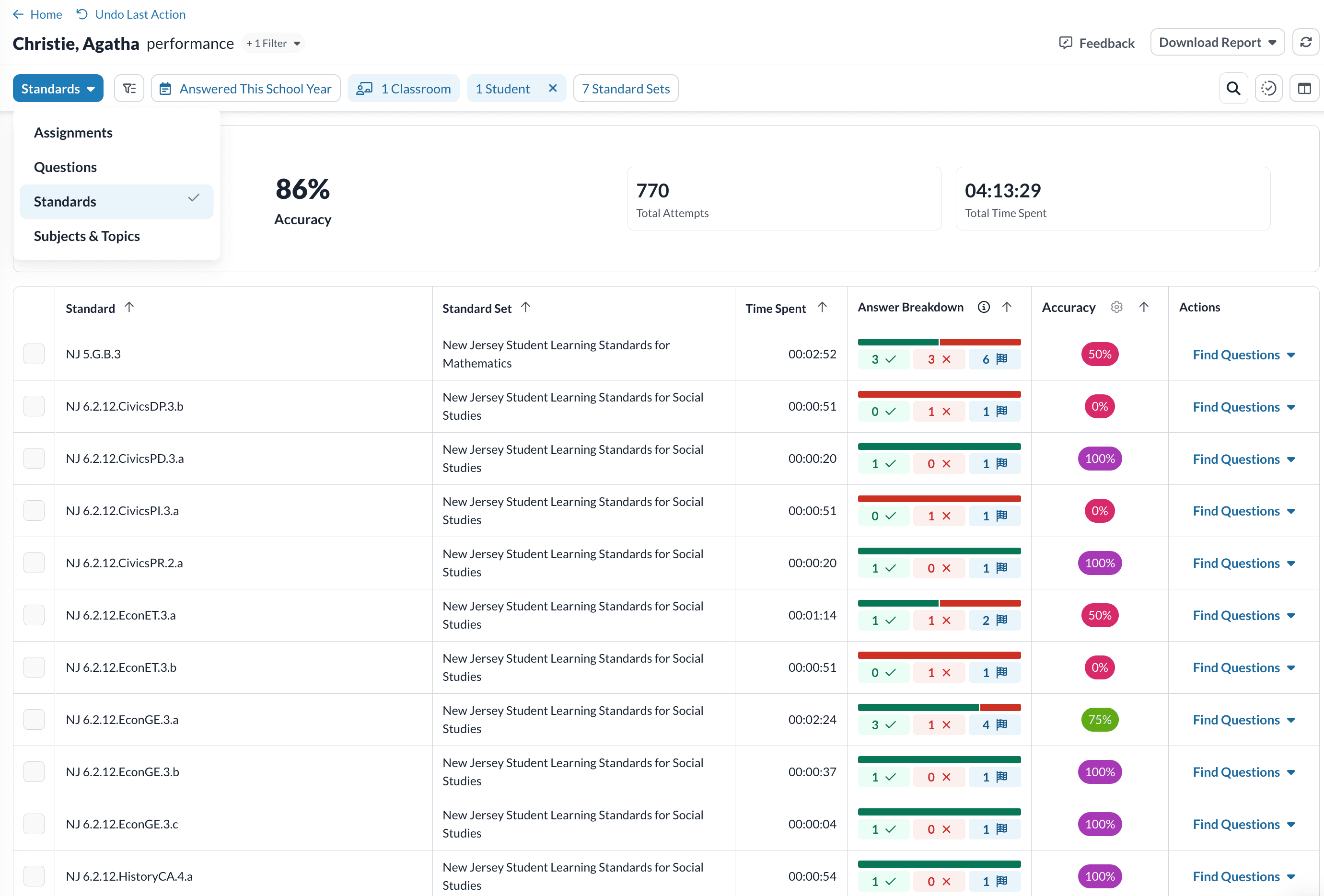This screenshot has height=896, width=1324.
Task: Check the NJ 5.G.B.3 row checkbox
Action: click(x=34, y=354)
